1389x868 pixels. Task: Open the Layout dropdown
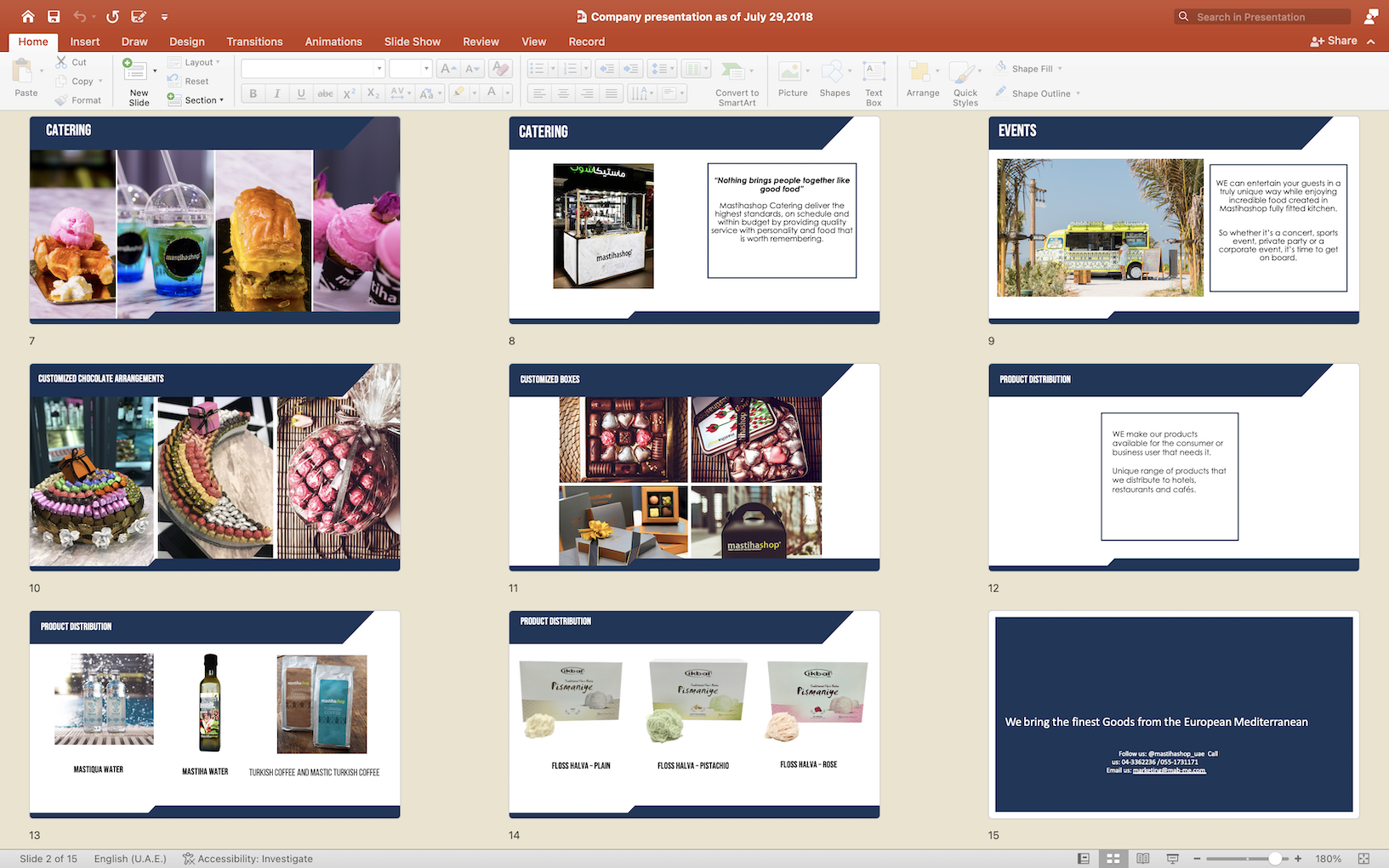(194, 62)
